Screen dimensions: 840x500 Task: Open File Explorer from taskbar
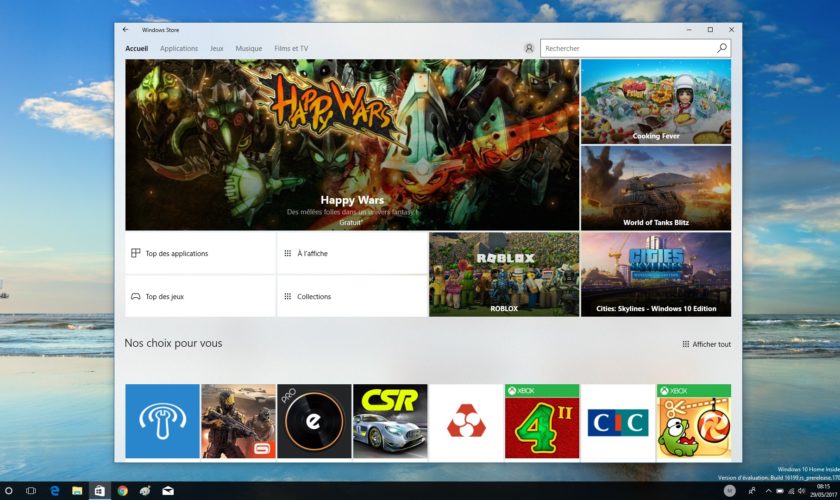tap(77, 490)
